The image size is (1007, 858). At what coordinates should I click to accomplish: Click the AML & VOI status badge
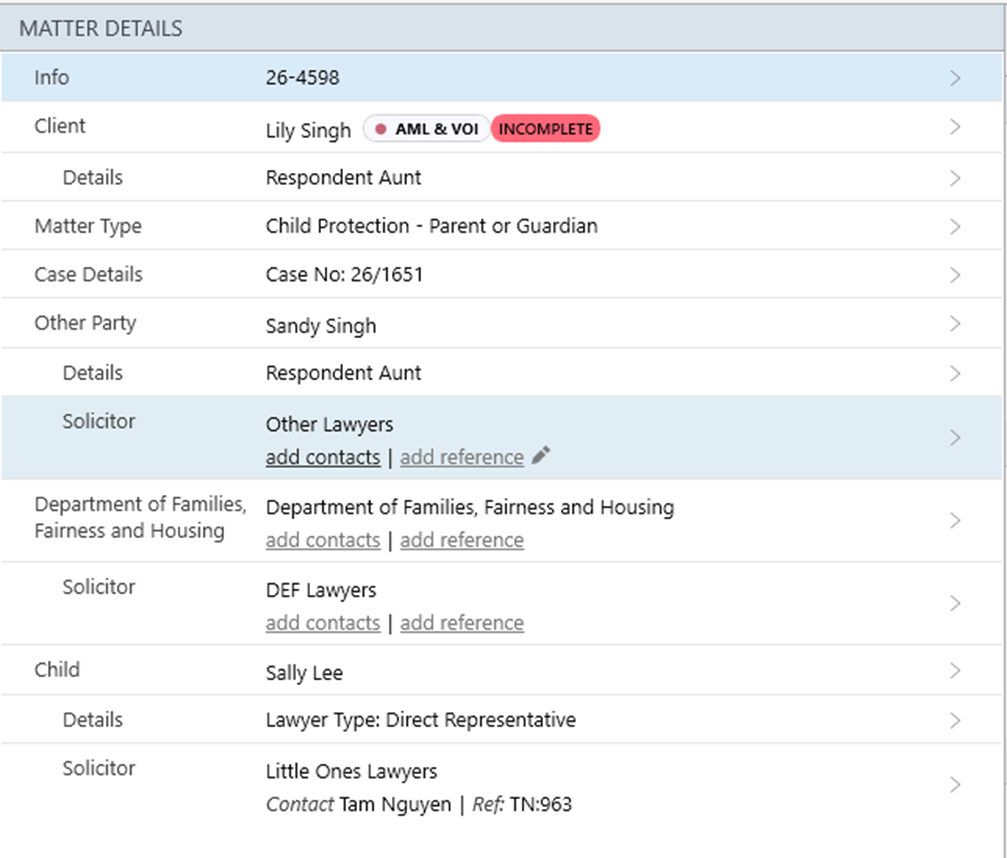(x=427, y=129)
